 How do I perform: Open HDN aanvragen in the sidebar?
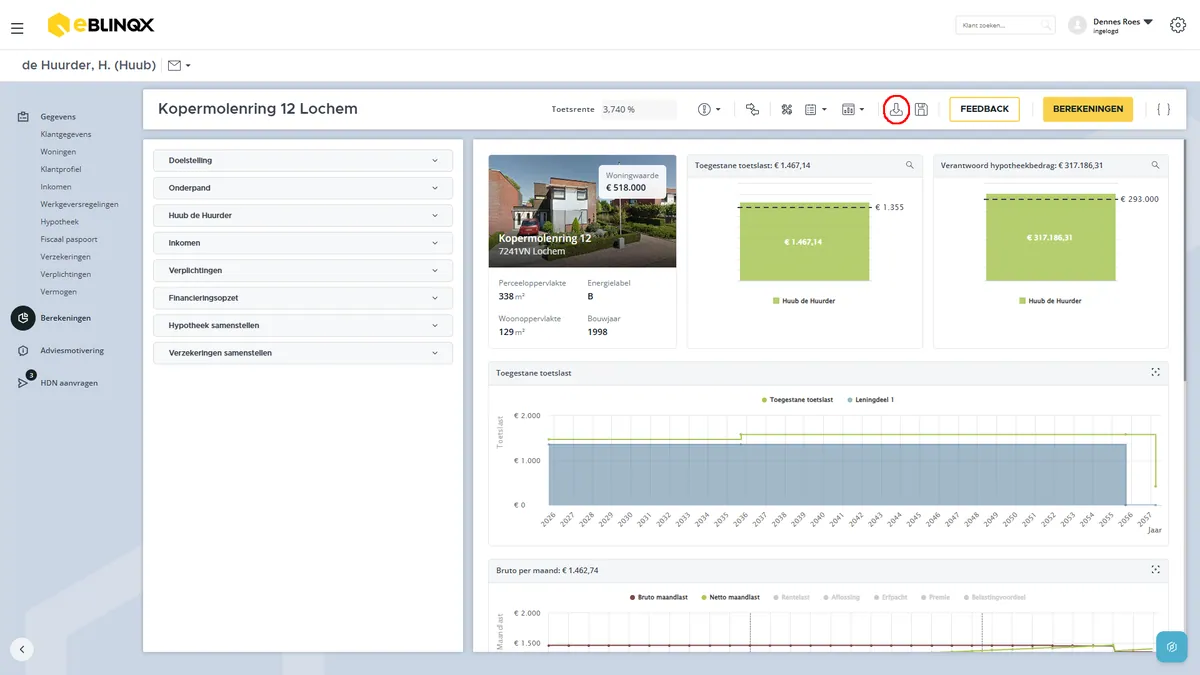pos(69,383)
